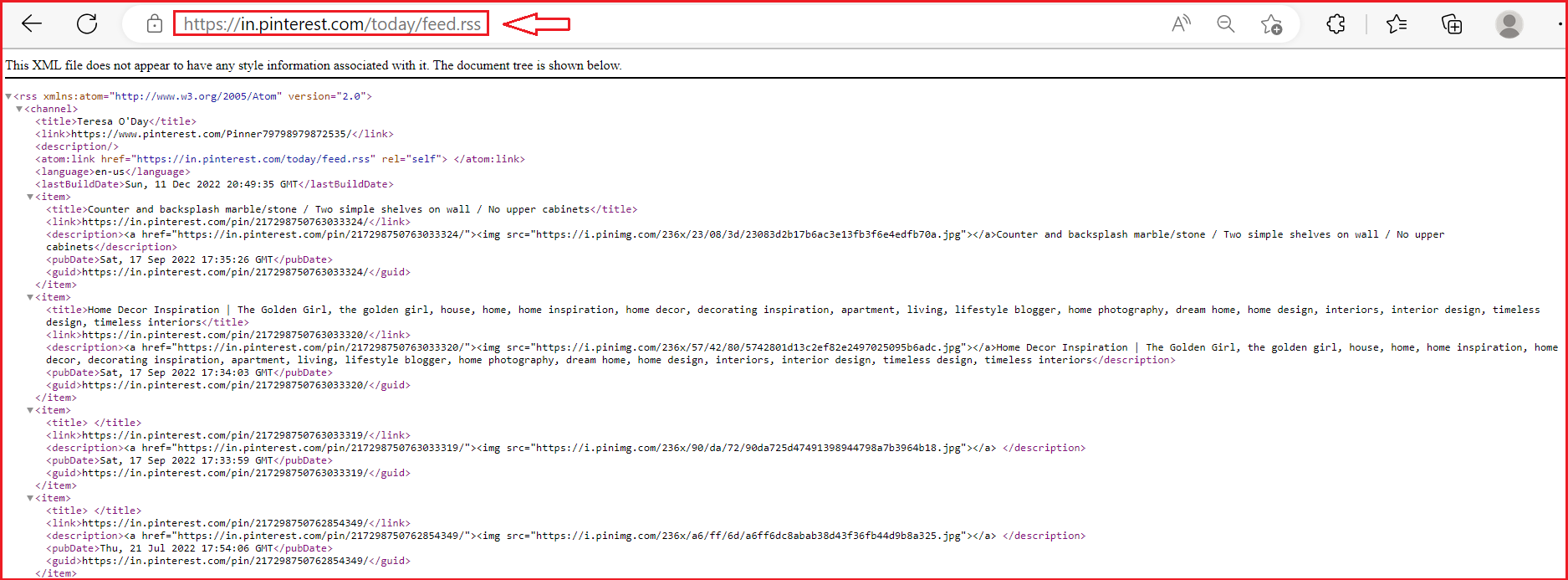This screenshot has width=1568, height=580.
Task: Open the Collections icon
Action: (x=1452, y=24)
